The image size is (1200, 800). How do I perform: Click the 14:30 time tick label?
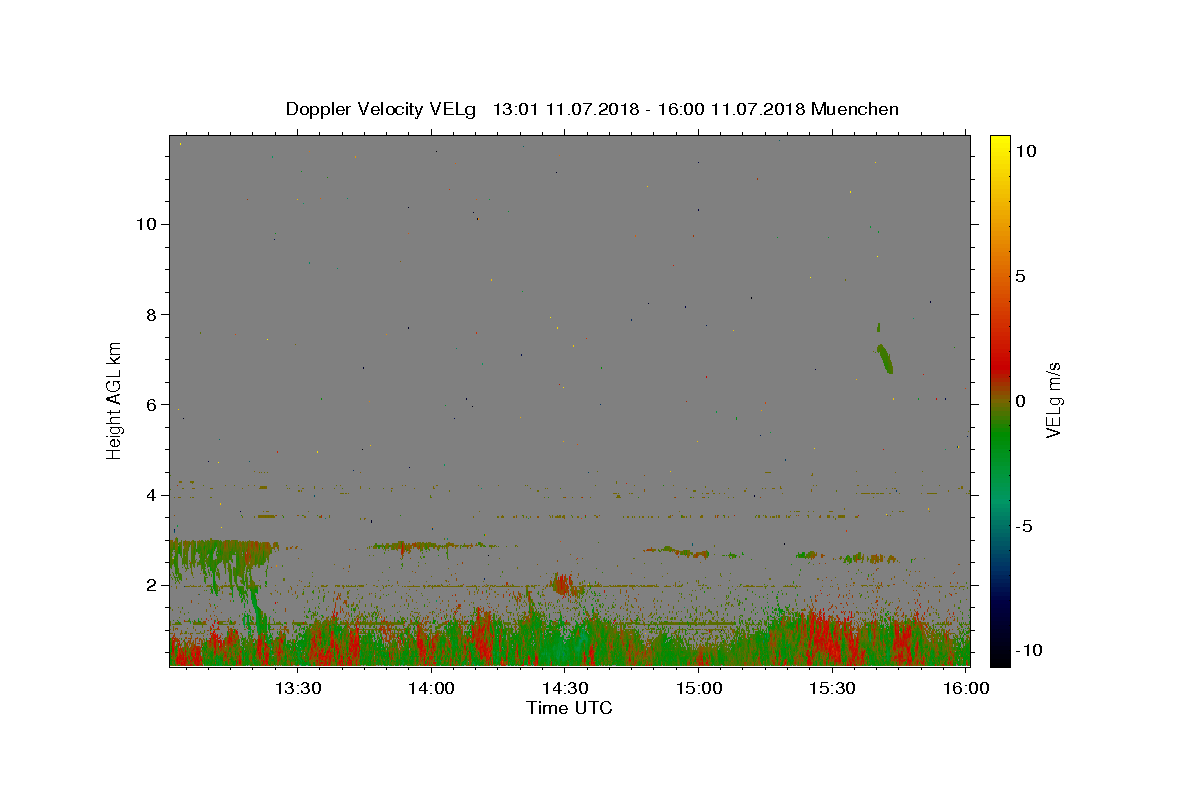(x=565, y=688)
